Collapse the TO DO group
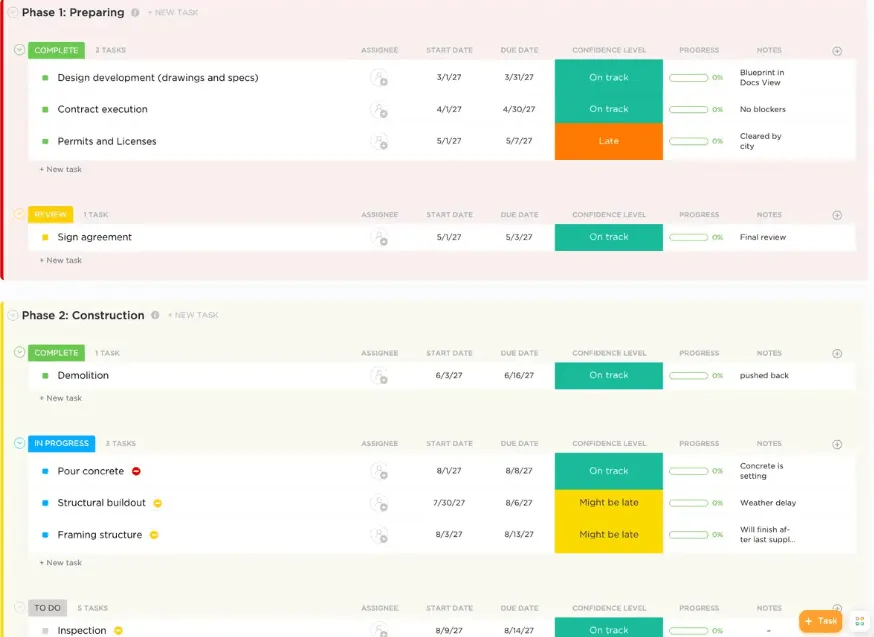The height and width of the screenshot is (637, 874). click(x=20, y=607)
